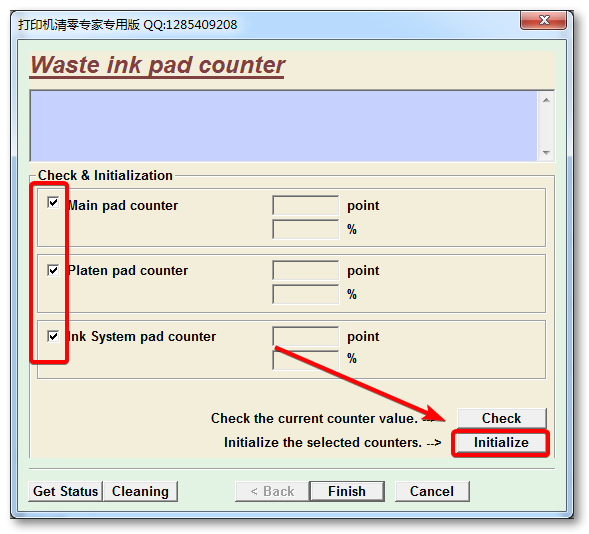589x534 pixels.
Task: Click the scroll up arrow in the message box
Action: pos(546,100)
